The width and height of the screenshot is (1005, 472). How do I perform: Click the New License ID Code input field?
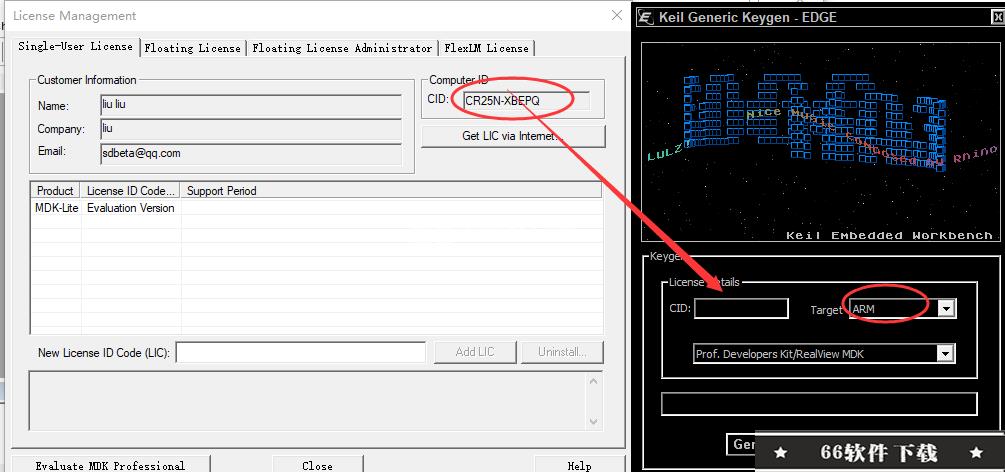[301, 352]
